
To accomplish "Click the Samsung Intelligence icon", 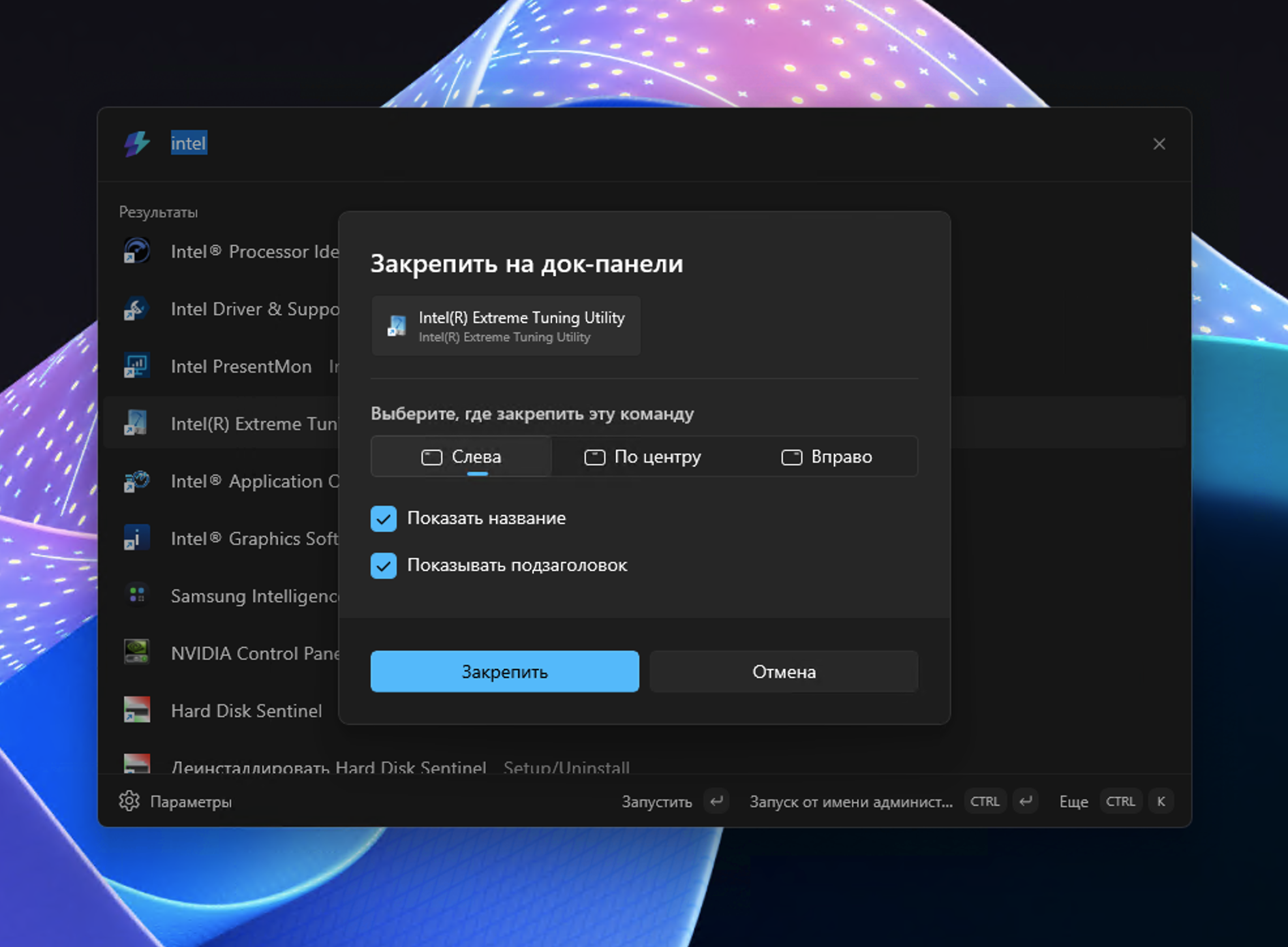I will pos(137,595).
